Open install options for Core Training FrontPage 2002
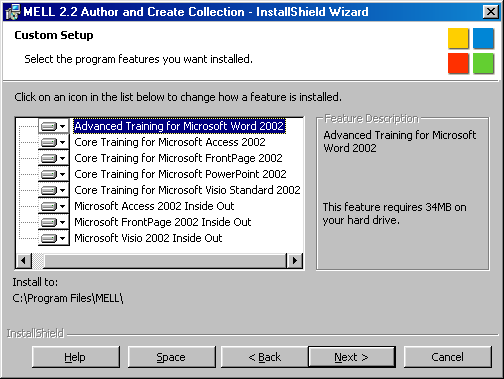This screenshot has width=504, height=379. pos(54,158)
